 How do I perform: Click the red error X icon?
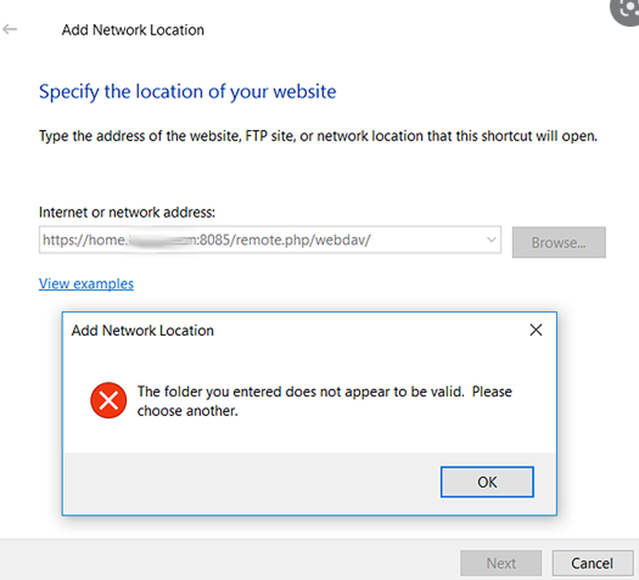(x=108, y=400)
